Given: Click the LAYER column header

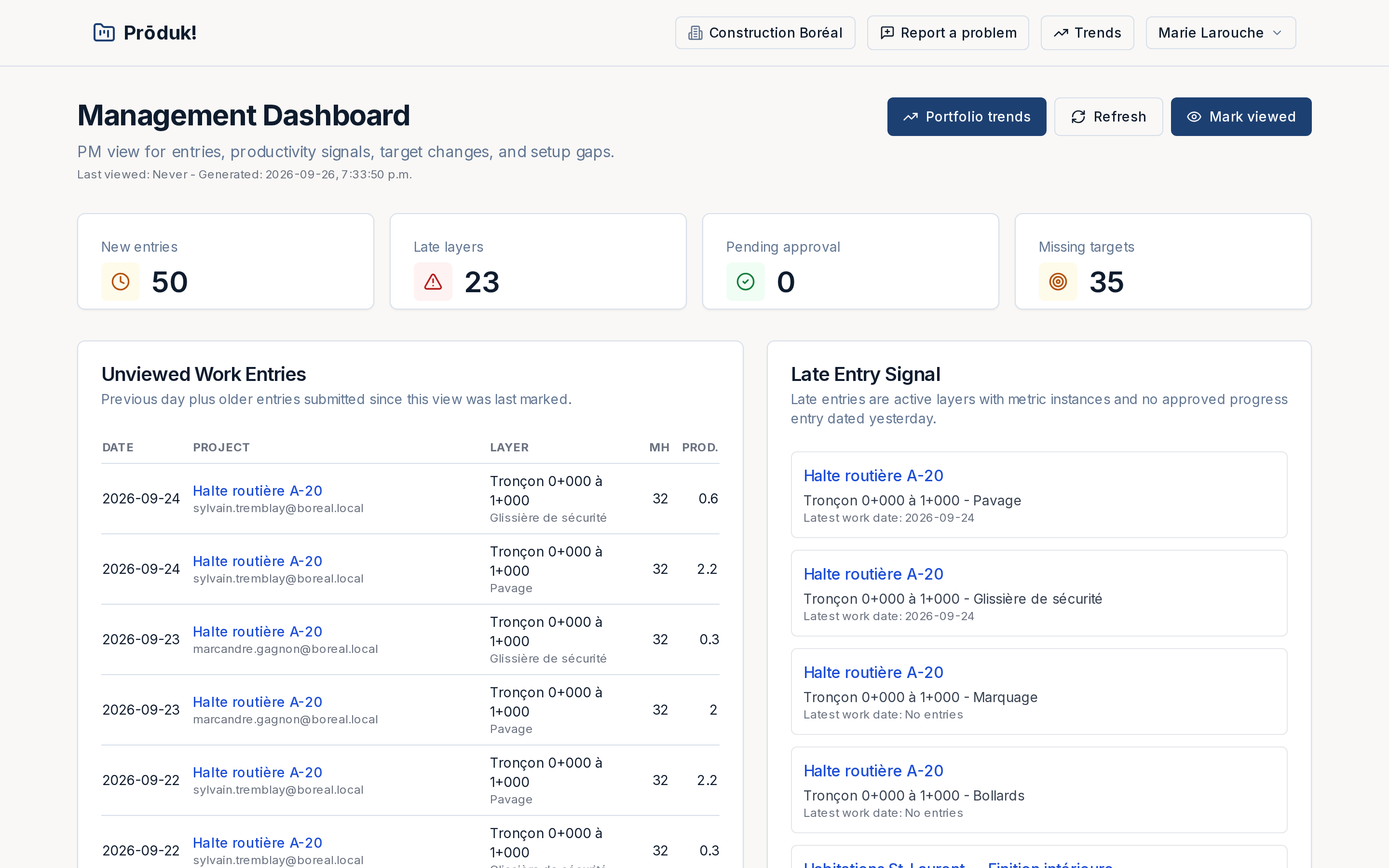Looking at the screenshot, I should click(509, 448).
